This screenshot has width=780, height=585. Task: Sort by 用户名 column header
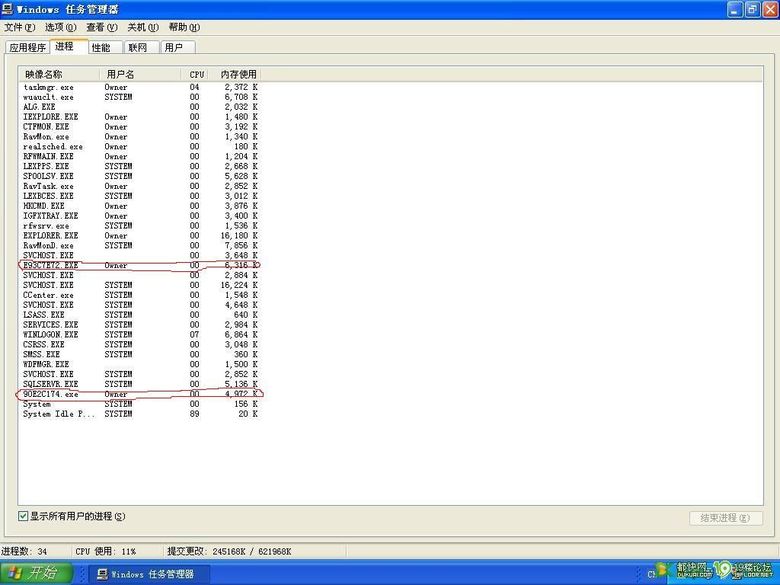tap(140, 74)
